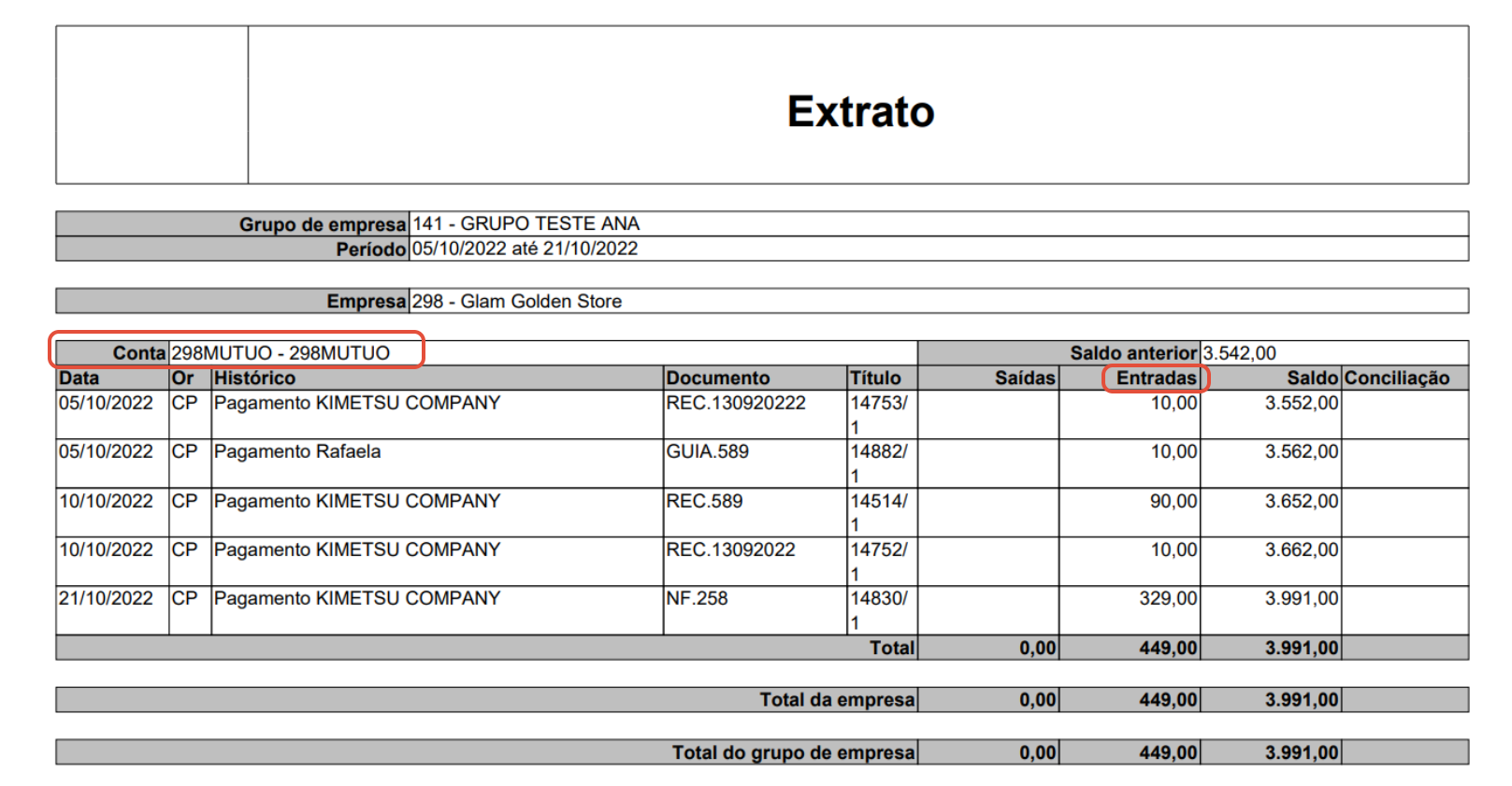1512x786 pixels.
Task: Click the Entradas column header
Action: 1157,378
